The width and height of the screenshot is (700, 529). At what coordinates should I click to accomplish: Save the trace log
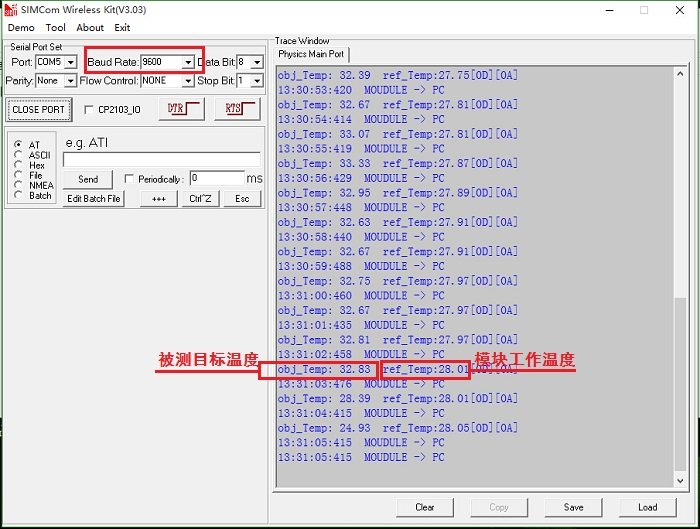[573, 508]
